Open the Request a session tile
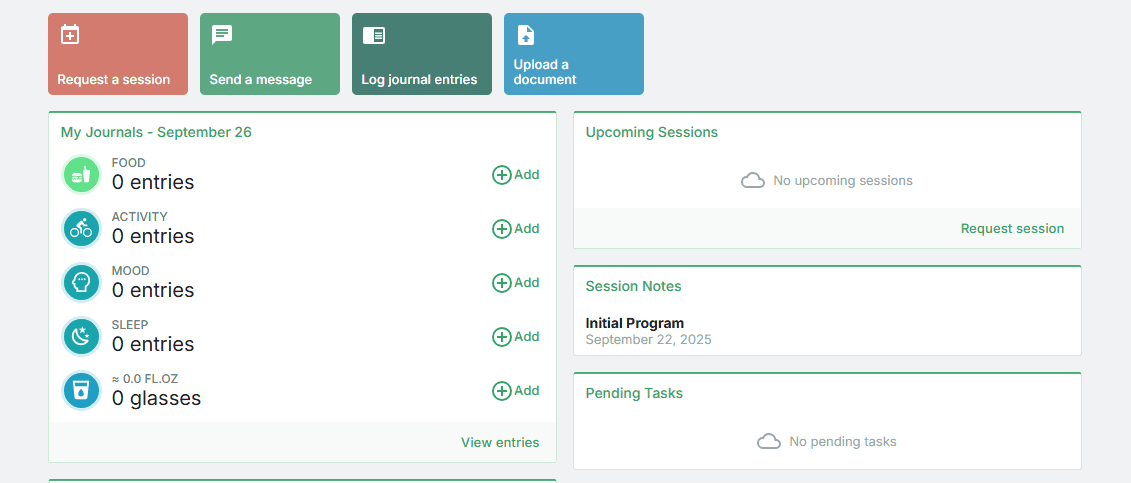This screenshot has width=1131, height=483. (x=118, y=54)
